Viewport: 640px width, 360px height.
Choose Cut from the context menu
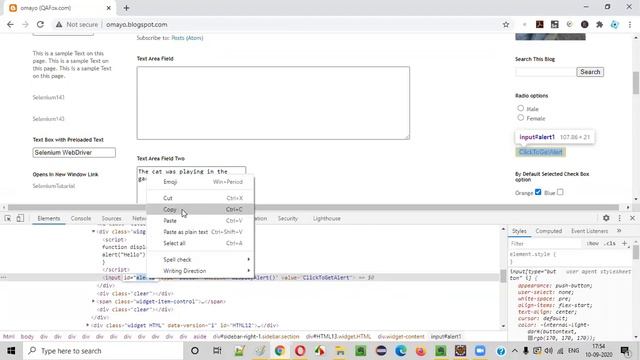tap(200, 198)
